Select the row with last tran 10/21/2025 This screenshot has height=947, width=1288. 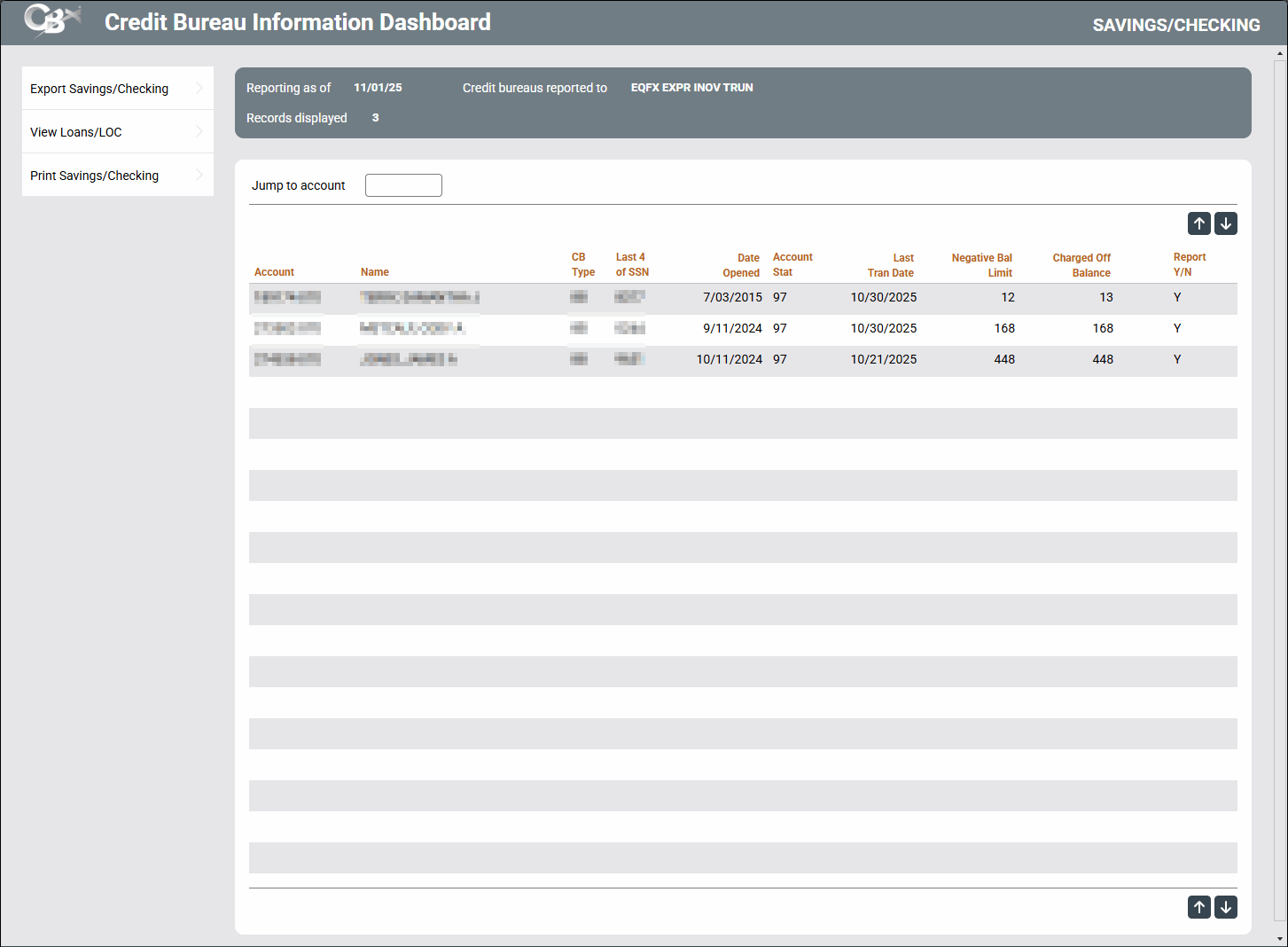[883, 360]
